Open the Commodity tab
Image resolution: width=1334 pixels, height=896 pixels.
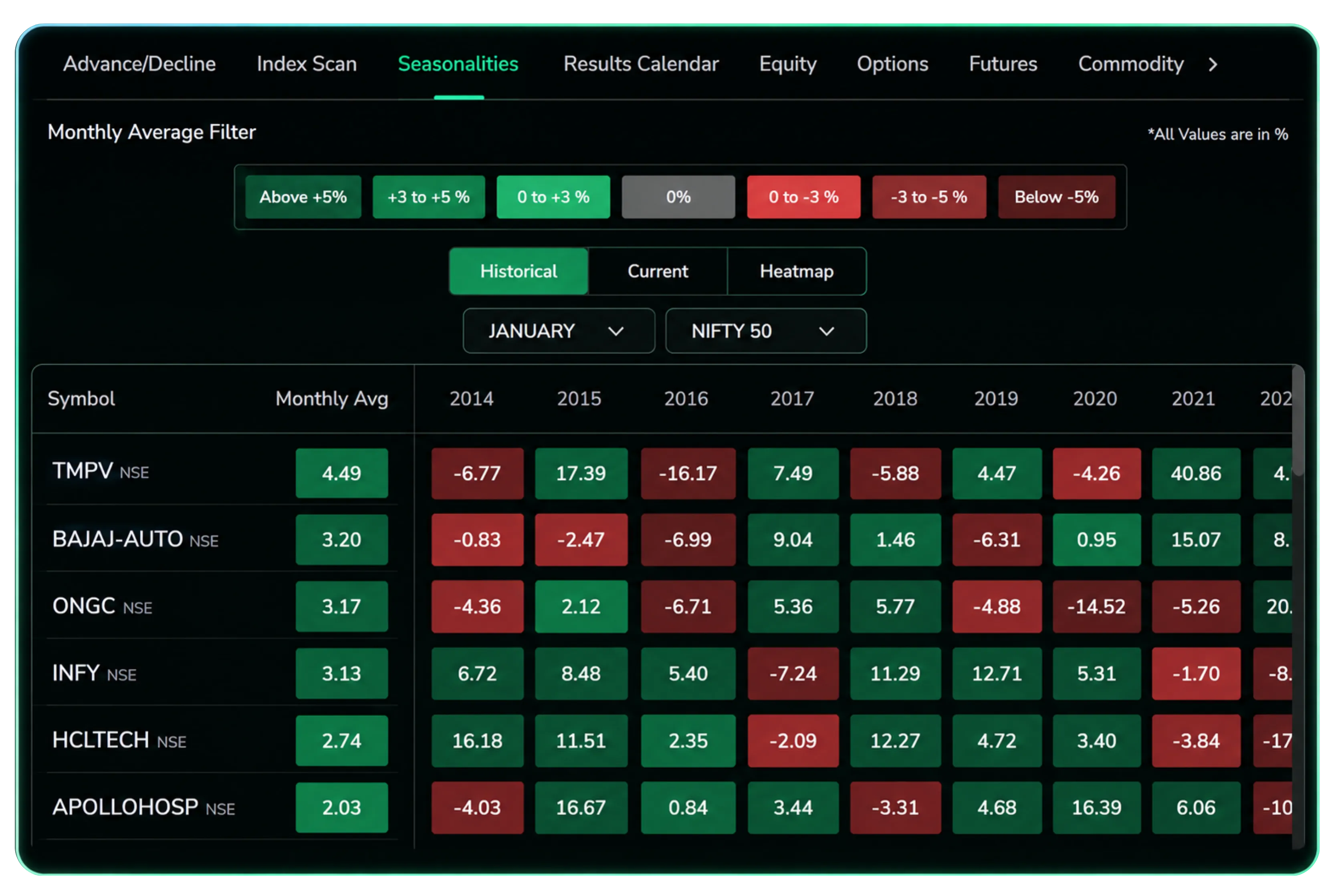[x=1130, y=64]
